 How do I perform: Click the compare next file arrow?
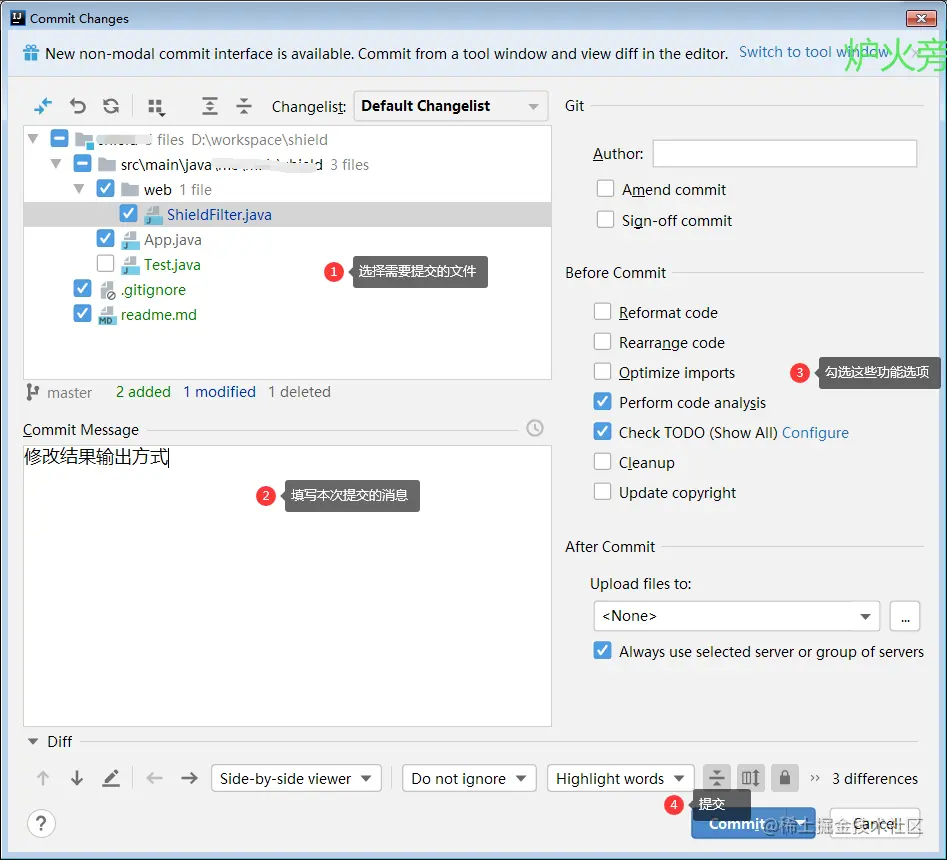tap(190, 778)
